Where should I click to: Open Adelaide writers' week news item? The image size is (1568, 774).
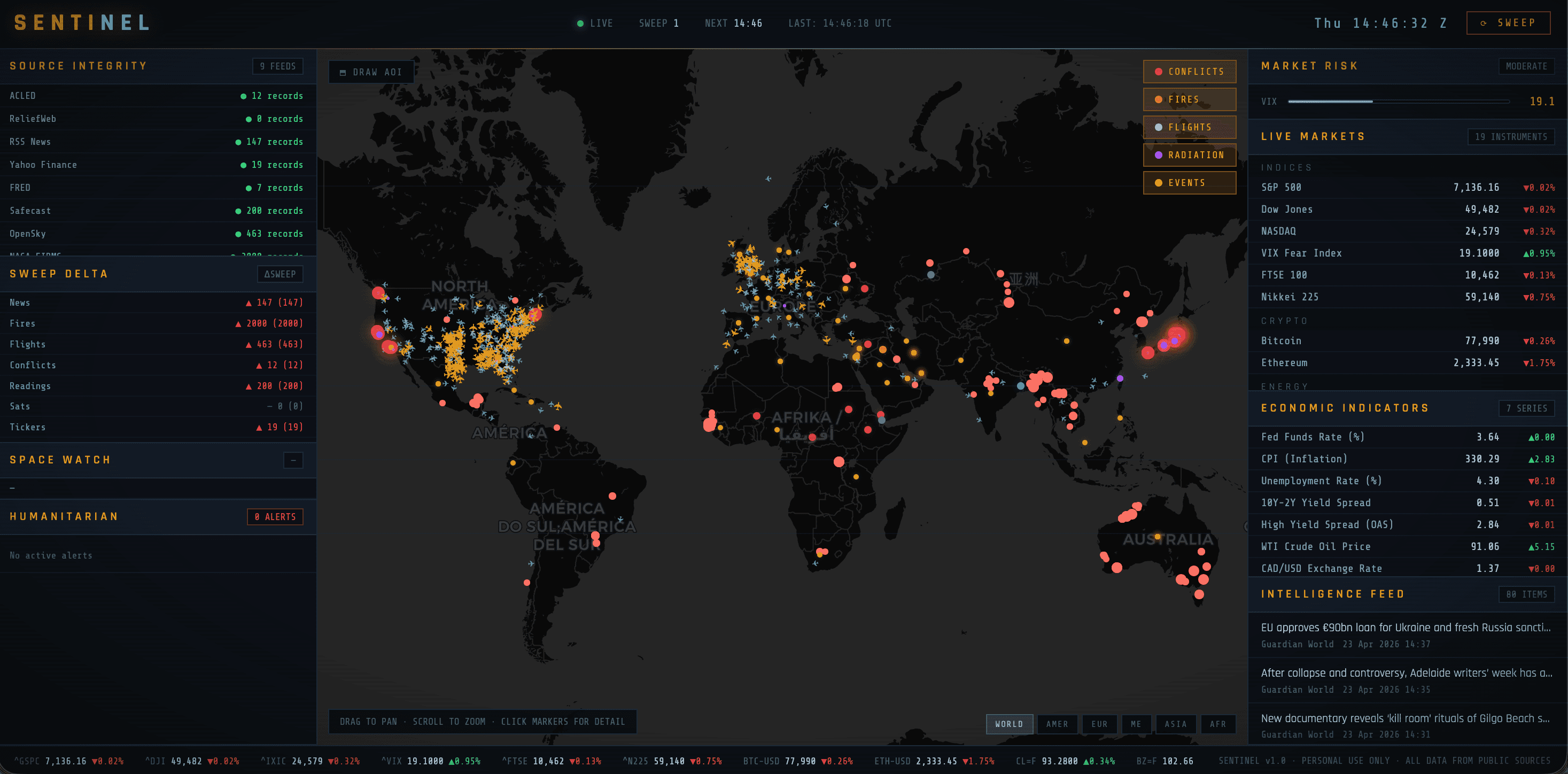1407,680
